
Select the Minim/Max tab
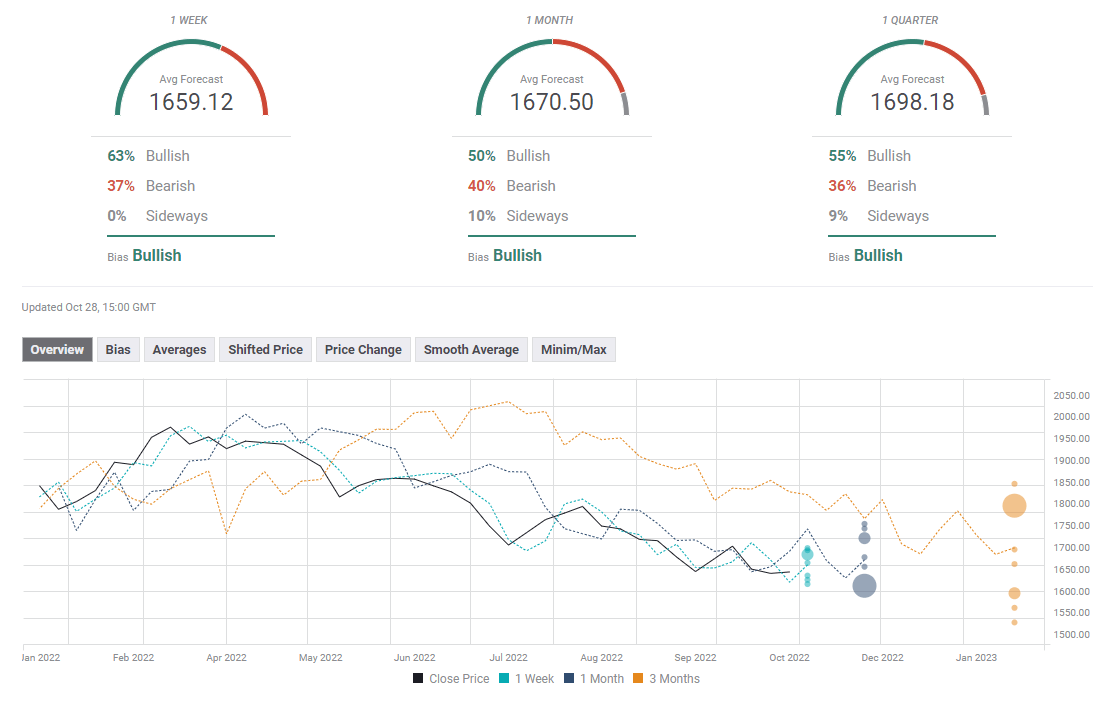(x=574, y=349)
